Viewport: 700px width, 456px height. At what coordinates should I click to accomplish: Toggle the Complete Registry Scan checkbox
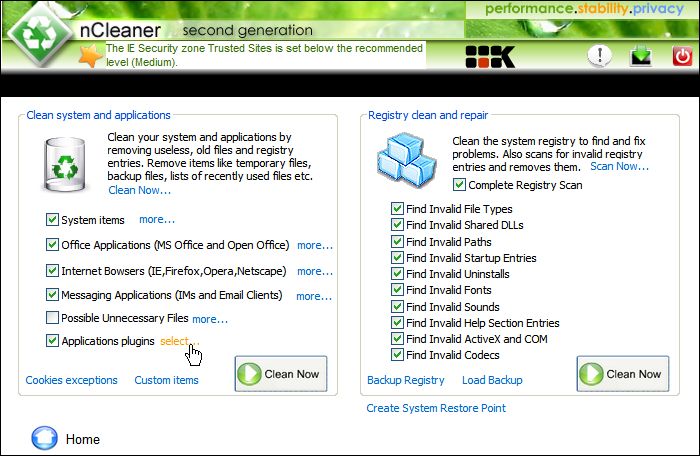459,184
